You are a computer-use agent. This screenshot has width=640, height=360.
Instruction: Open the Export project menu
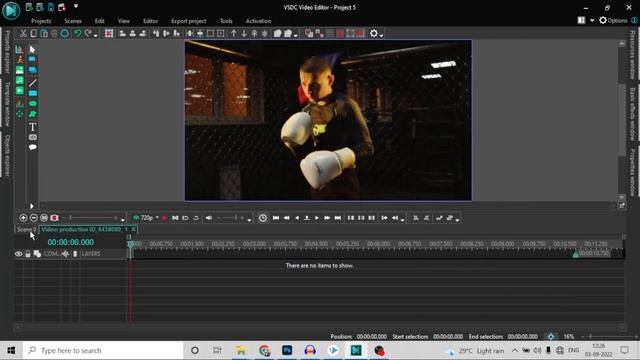point(189,21)
